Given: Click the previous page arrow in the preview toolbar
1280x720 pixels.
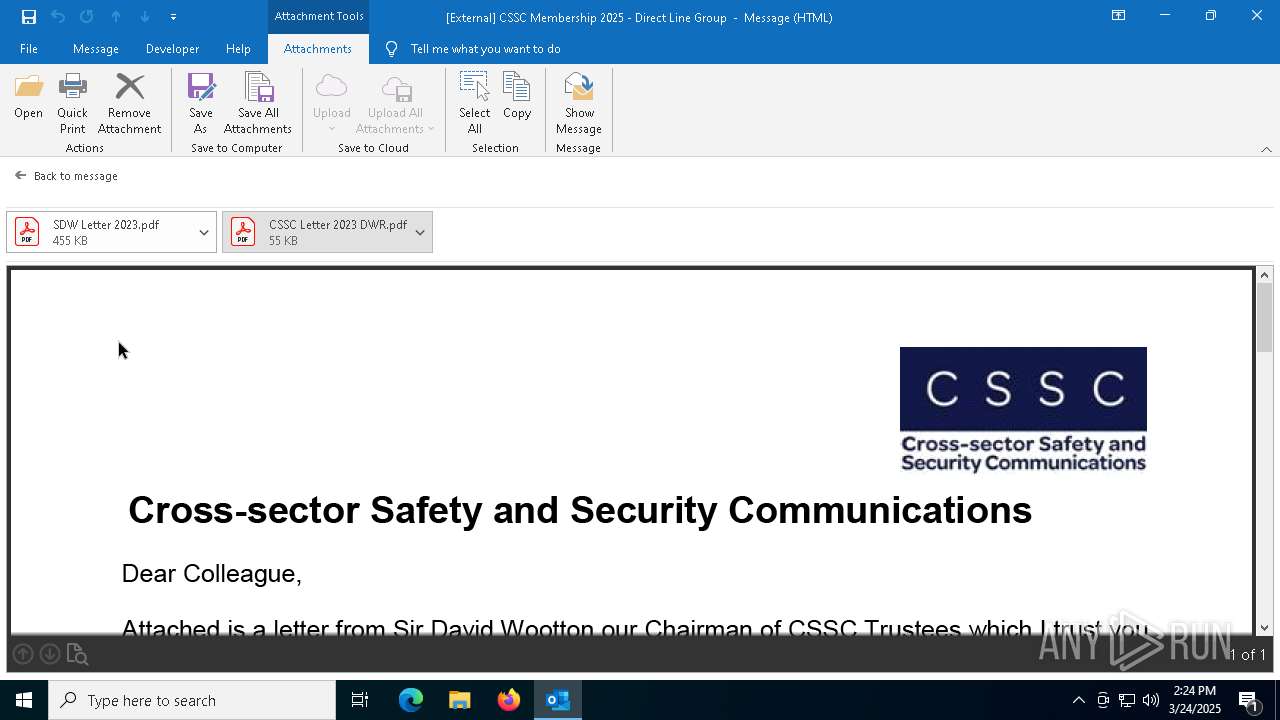Looking at the screenshot, I should point(23,654).
